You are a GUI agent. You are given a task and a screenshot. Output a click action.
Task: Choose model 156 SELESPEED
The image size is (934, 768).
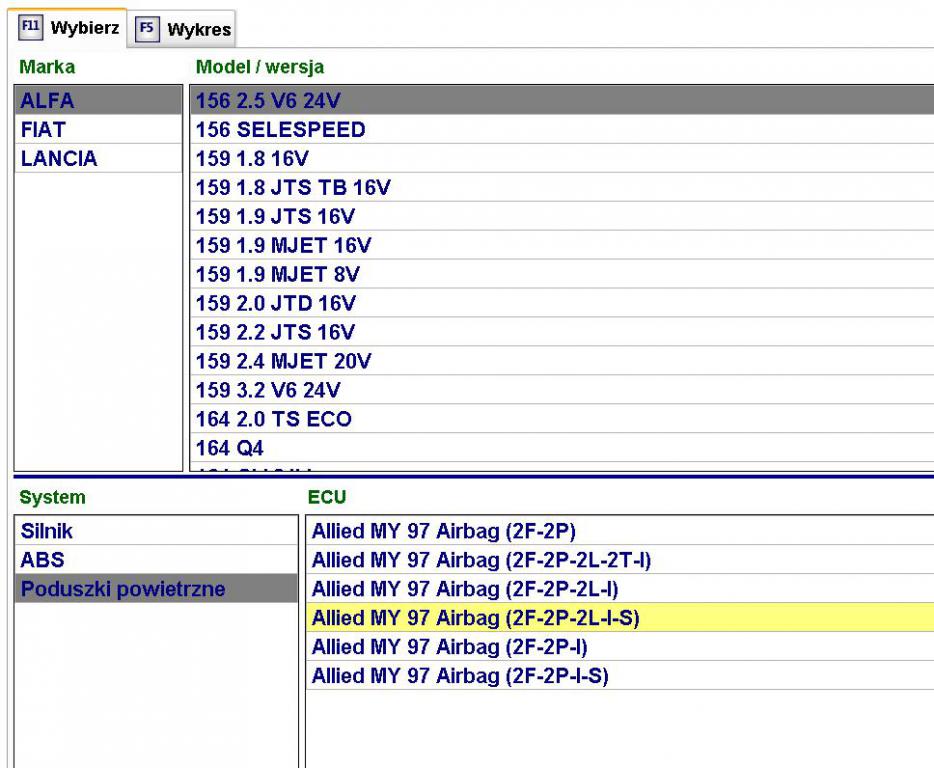[562, 129]
